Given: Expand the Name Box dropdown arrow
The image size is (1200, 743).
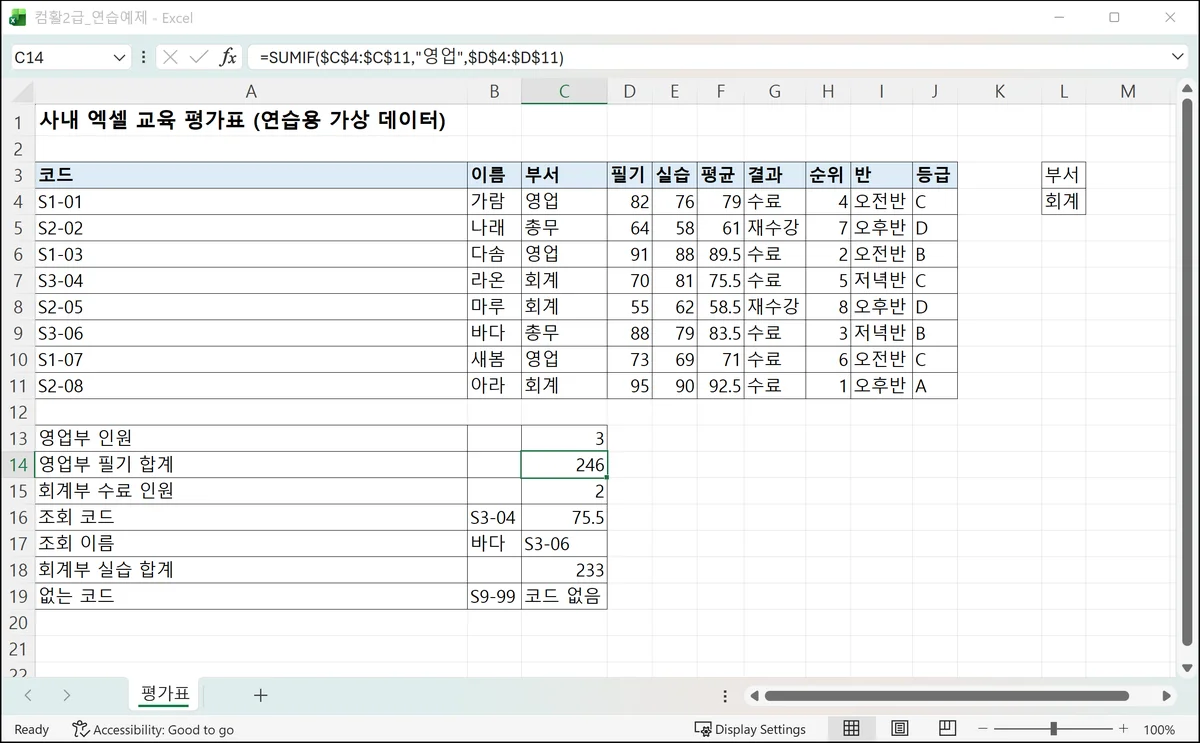Looking at the screenshot, I should click(119, 58).
